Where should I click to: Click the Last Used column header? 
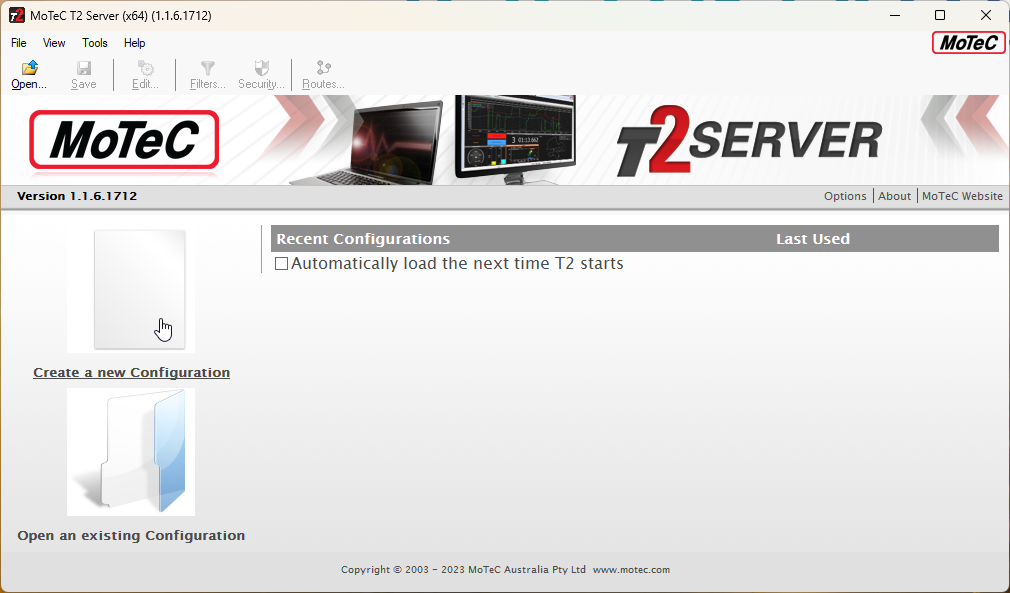(813, 239)
